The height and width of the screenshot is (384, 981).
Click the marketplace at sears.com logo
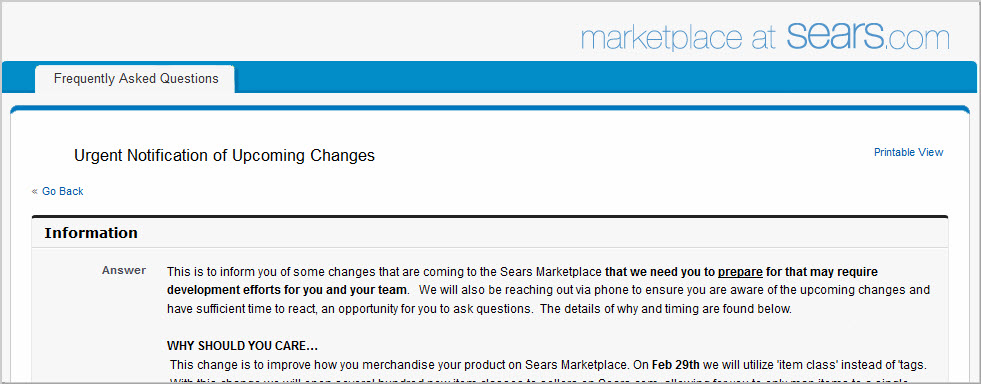[x=765, y=36]
